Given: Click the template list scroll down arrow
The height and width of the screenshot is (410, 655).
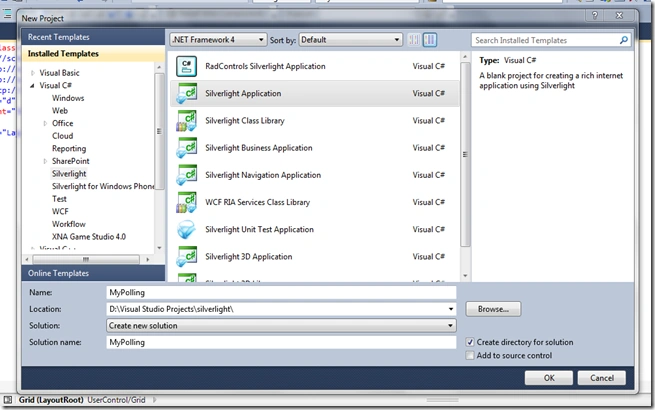Looking at the screenshot, I should point(465,276).
